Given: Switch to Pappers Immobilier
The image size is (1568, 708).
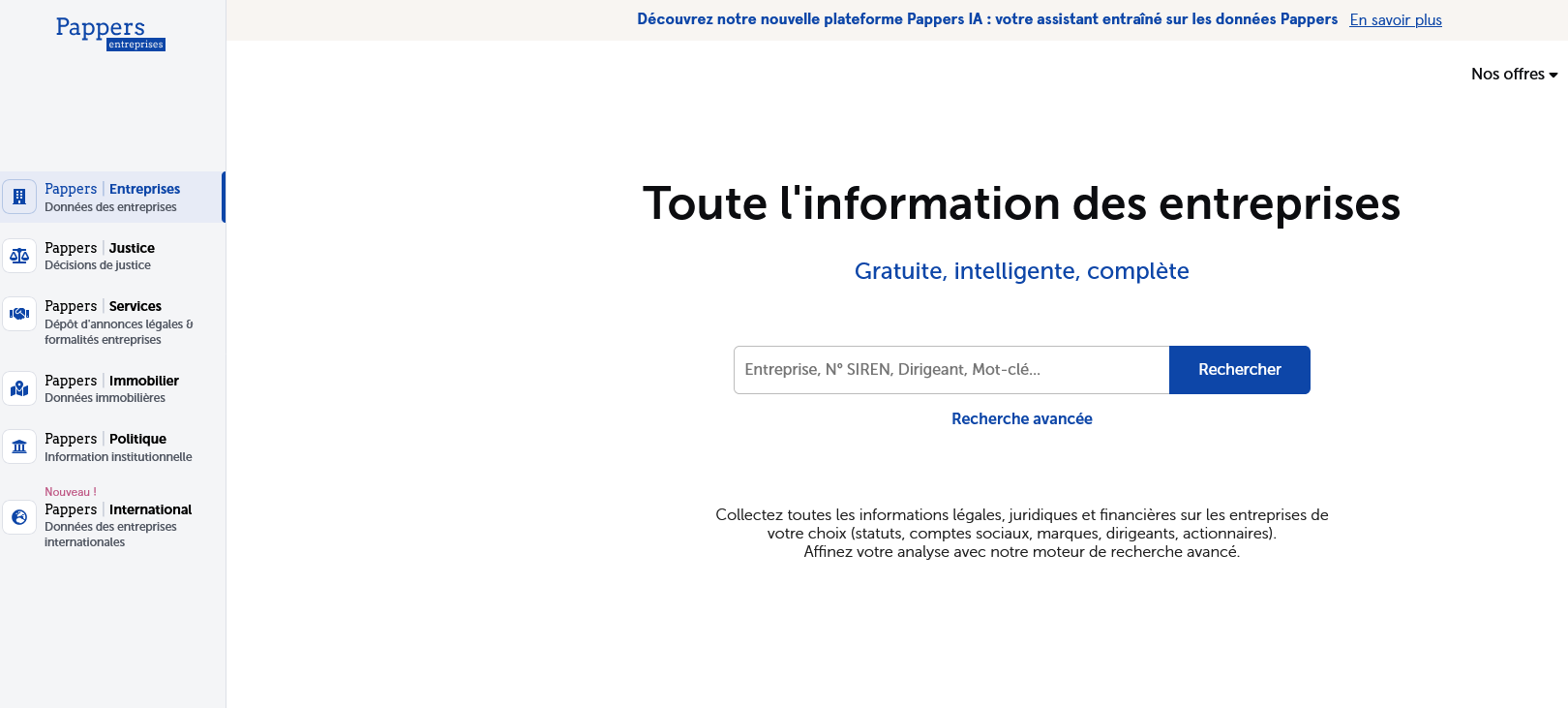Looking at the screenshot, I should coord(112,388).
